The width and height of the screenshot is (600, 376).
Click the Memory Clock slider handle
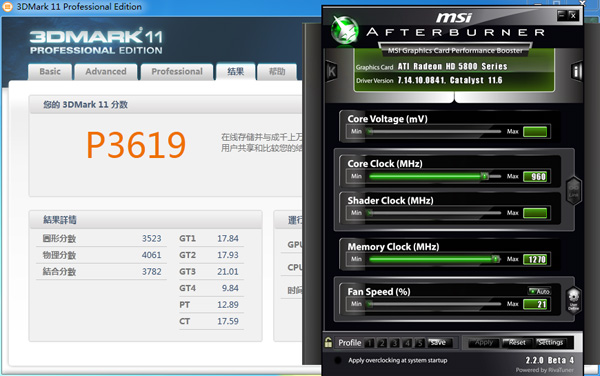click(x=496, y=259)
